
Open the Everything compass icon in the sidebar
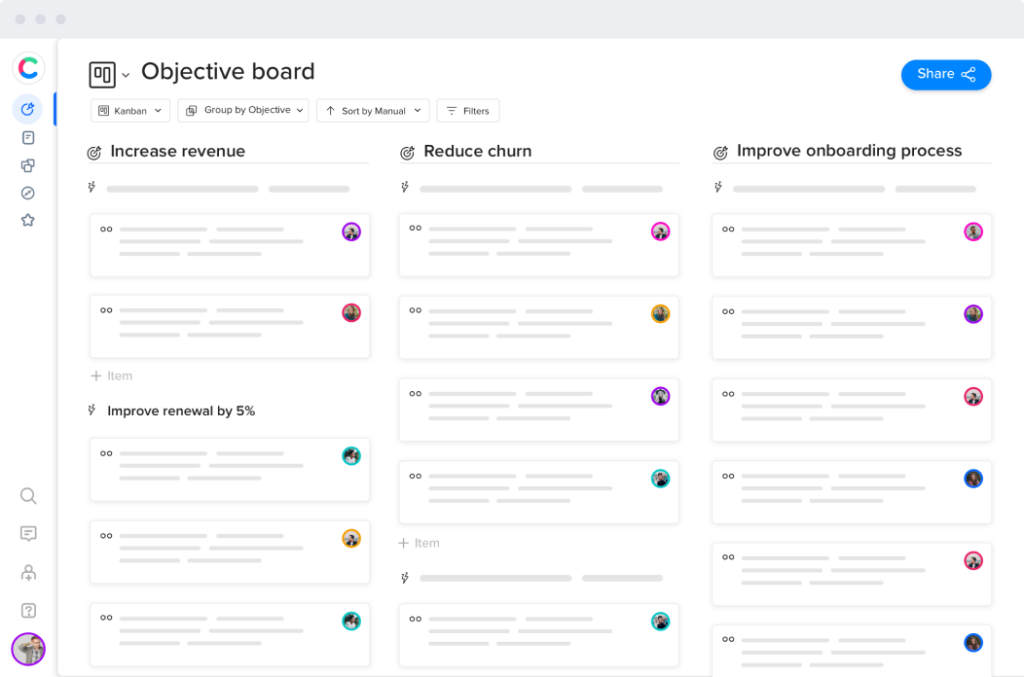[x=28, y=192]
